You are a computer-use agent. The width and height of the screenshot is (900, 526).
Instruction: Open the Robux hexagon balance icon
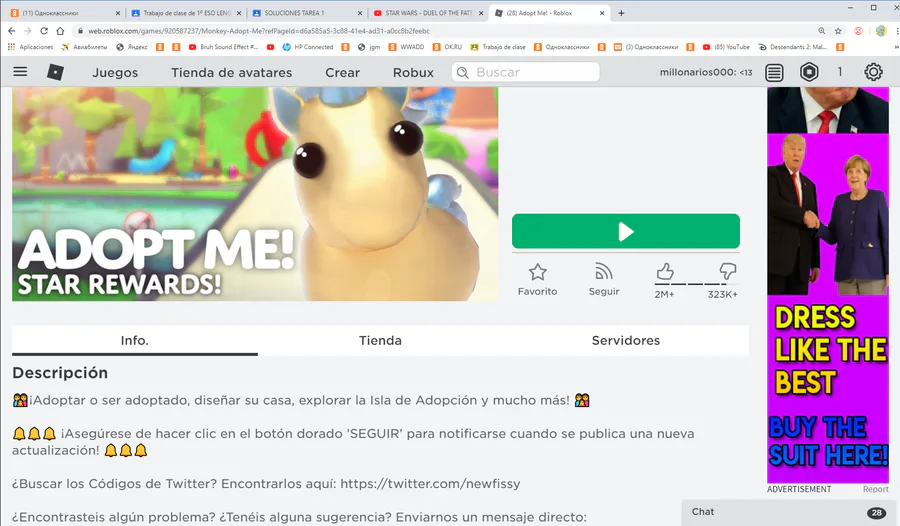pyautogui.click(x=809, y=72)
